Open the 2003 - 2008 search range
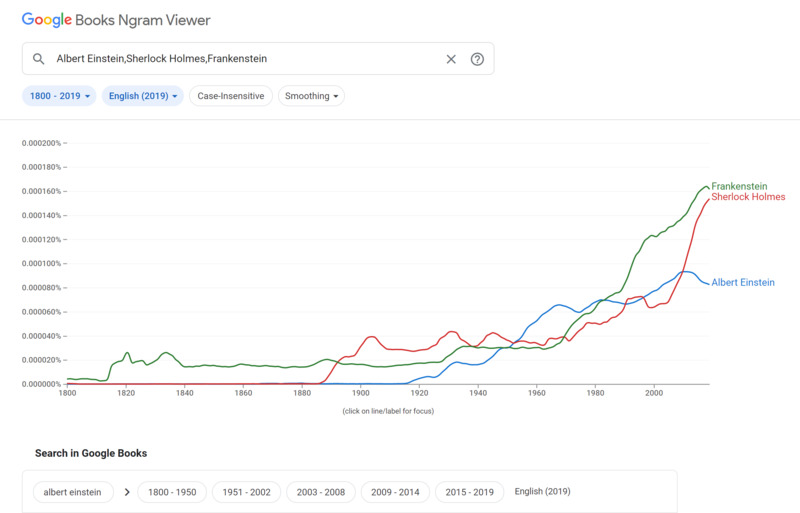Image resolution: width=800 pixels, height=513 pixels. click(320, 492)
